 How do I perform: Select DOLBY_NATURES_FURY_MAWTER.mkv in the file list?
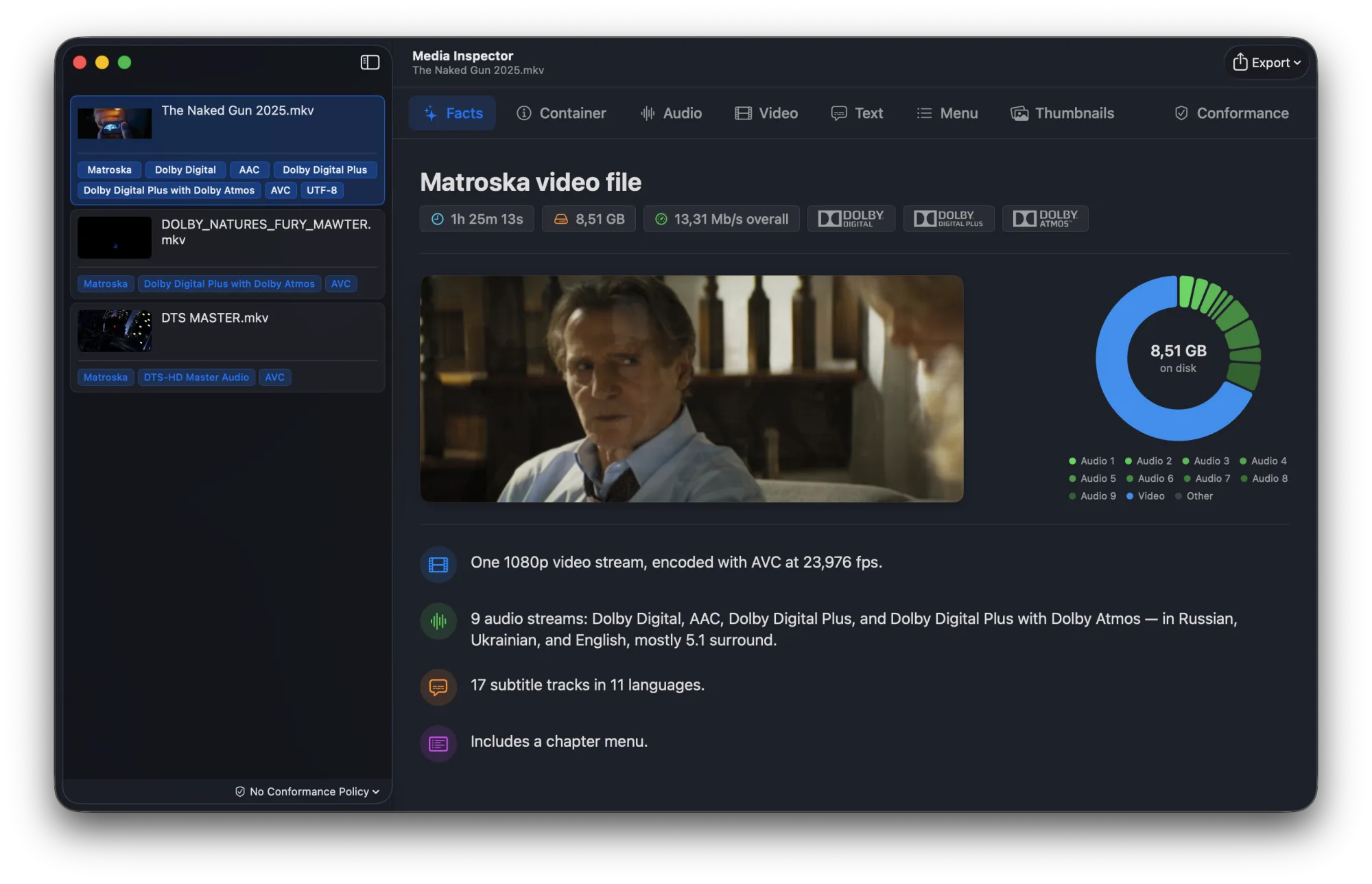[x=227, y=253]
